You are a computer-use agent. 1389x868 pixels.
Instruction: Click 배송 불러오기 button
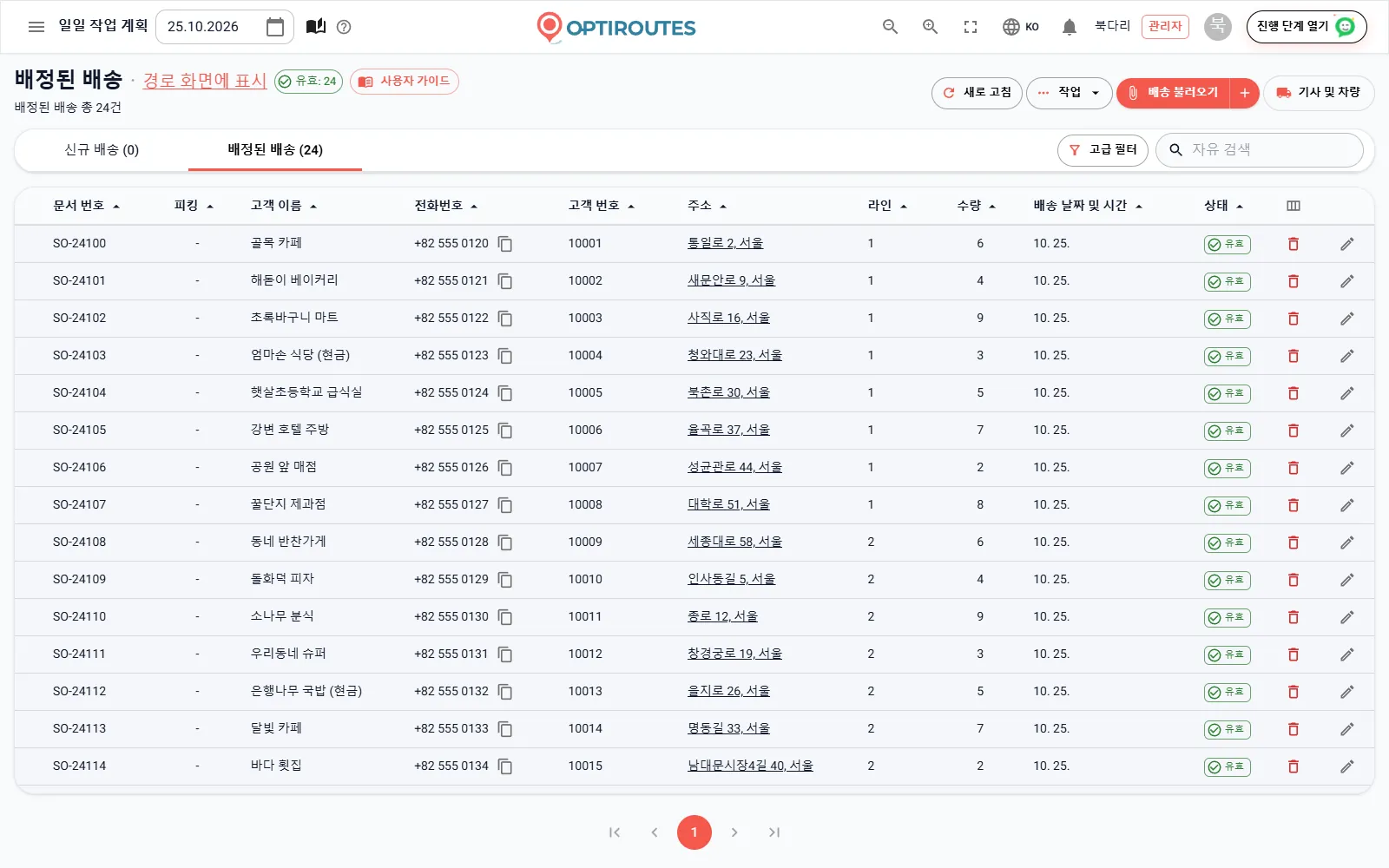pyautogui.click(x=1174, y=93)
